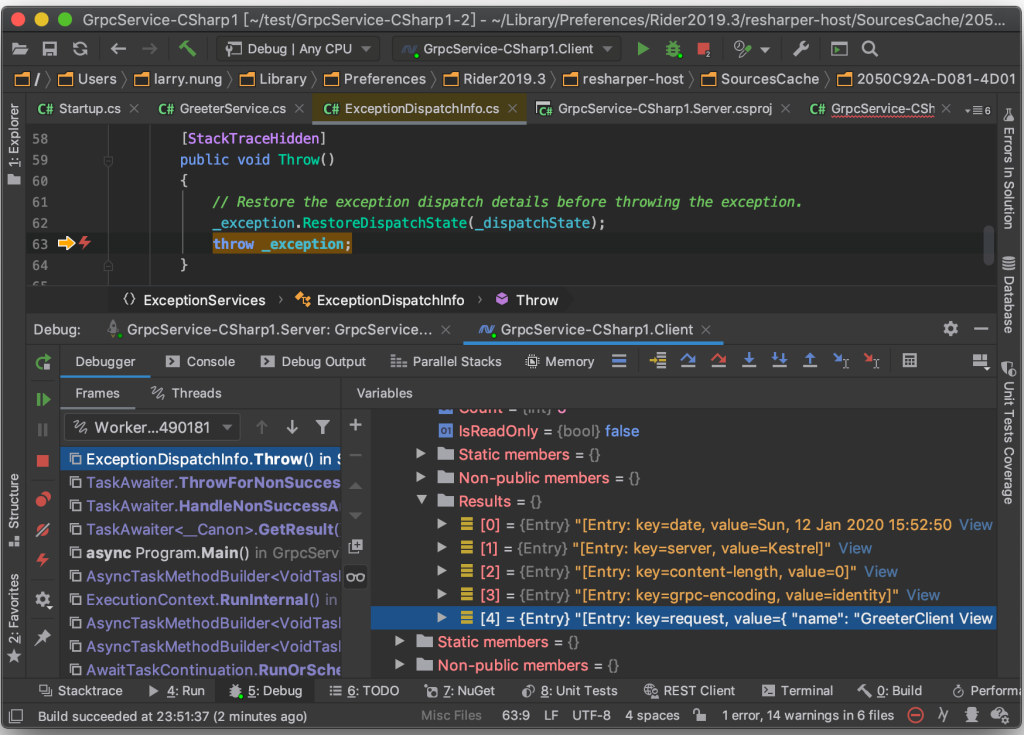Rerun the client with green rerun icon
This screenshot has width=1024, height=735.
coord(43,362)
